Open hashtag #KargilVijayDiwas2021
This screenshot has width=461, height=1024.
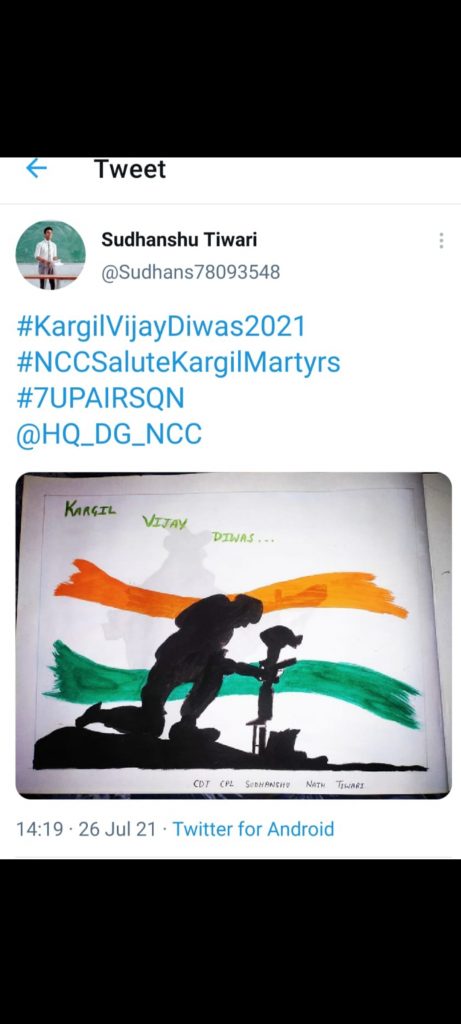click(x=161, y=327)
